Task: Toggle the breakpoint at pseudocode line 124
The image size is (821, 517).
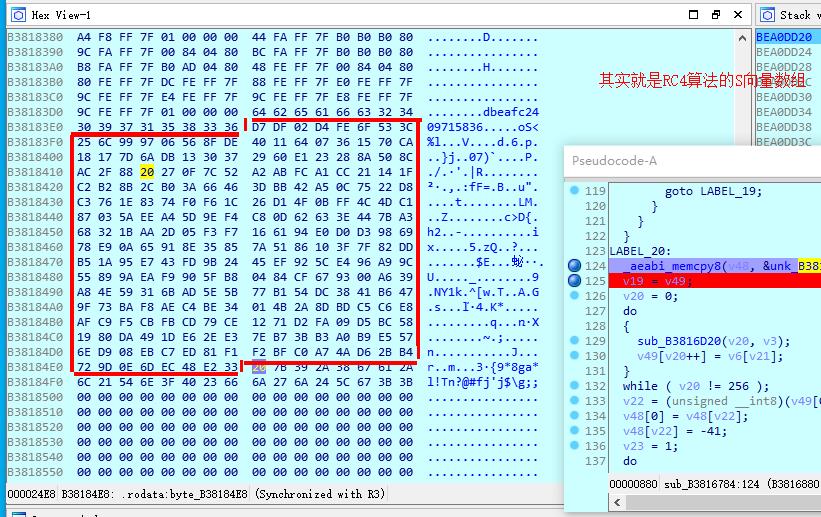Action: pyautogui.click(x=574, y=266)
